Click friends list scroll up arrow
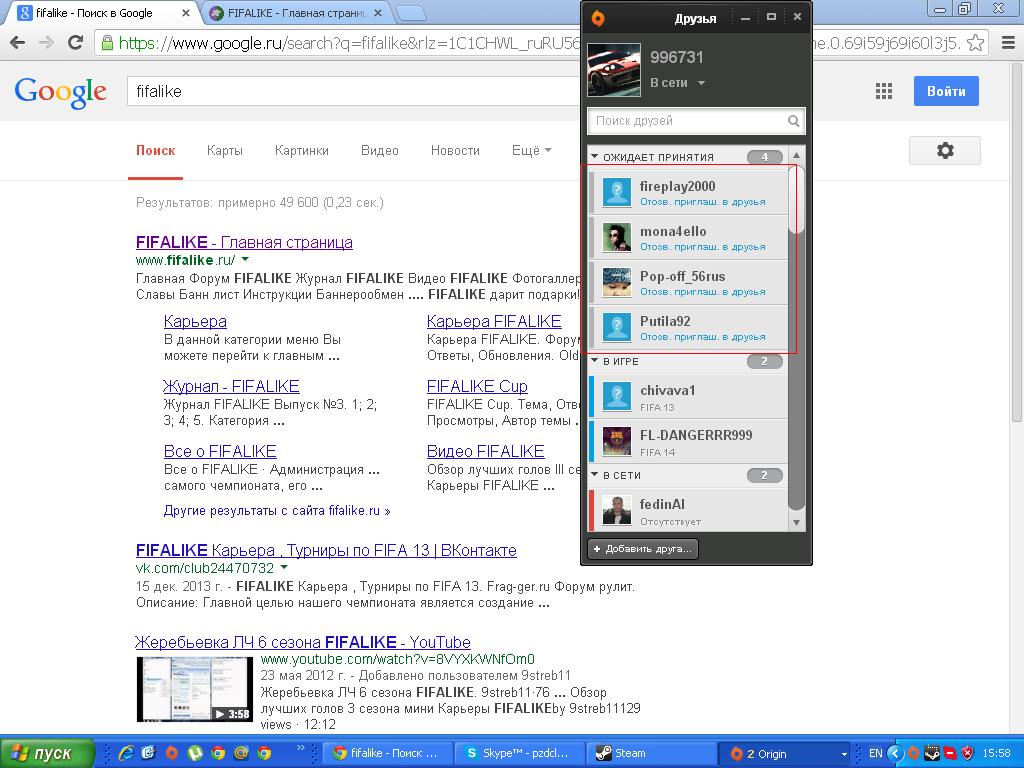The width and height of the screenshot is (1024, 768). pos(796,155)
